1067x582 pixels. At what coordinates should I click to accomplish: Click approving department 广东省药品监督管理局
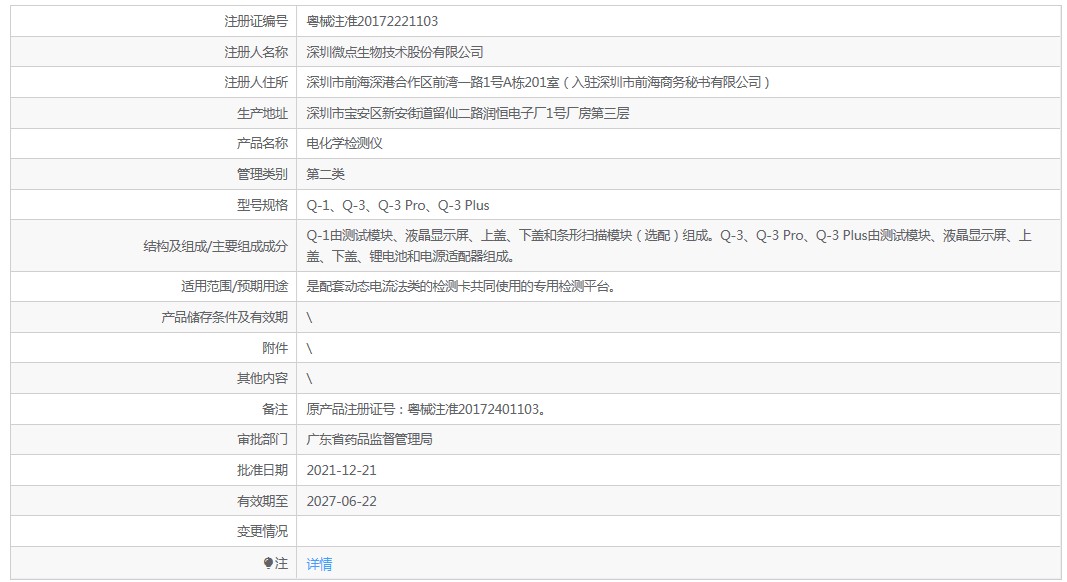(370, 440)
